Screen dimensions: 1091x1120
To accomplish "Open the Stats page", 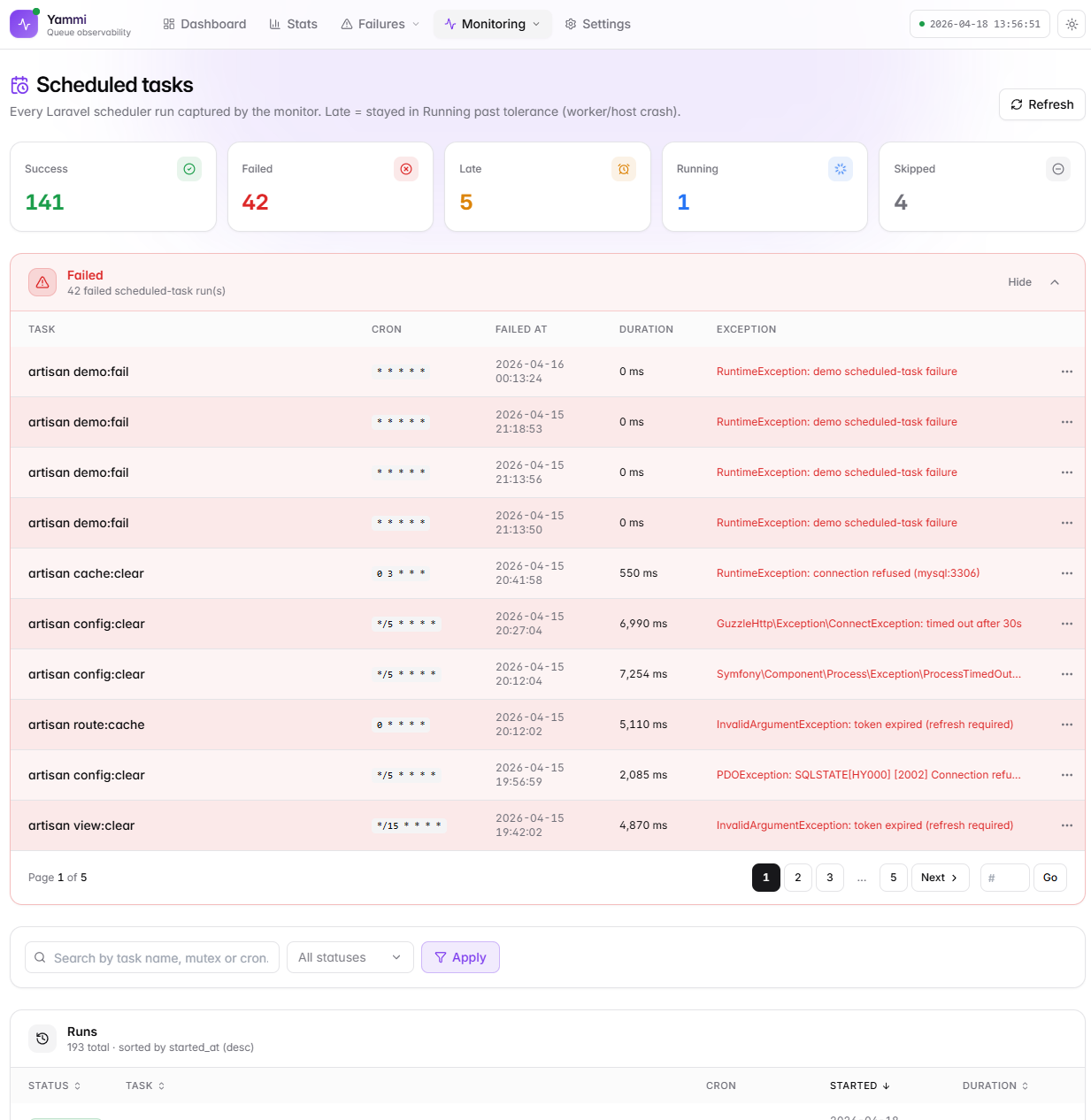I will click(x=293, y=24).
